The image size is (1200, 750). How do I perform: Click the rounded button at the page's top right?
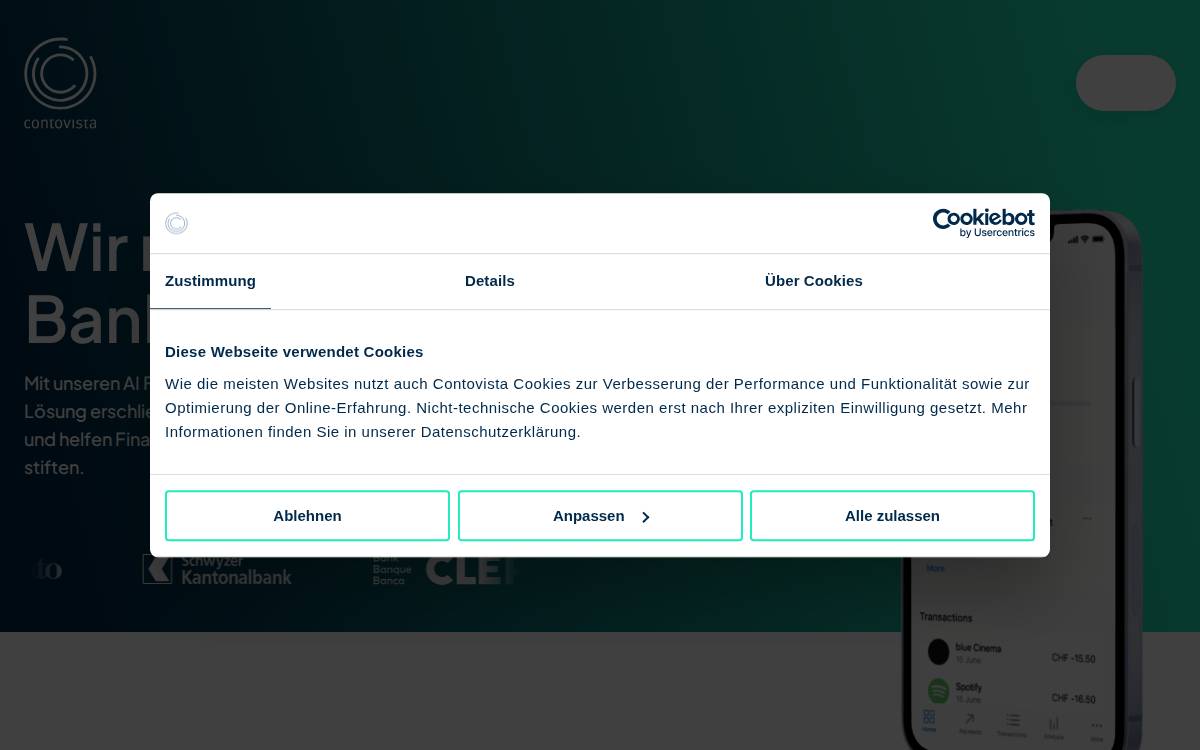click(x=1126, y=83)
